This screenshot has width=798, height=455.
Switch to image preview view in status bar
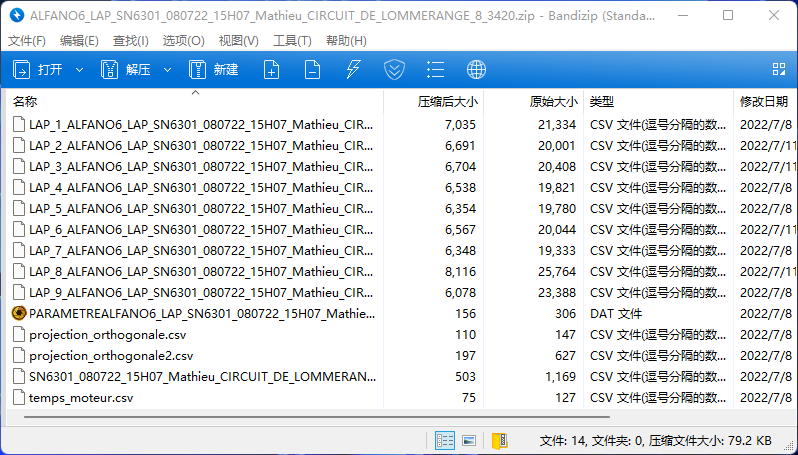[469, 440]
